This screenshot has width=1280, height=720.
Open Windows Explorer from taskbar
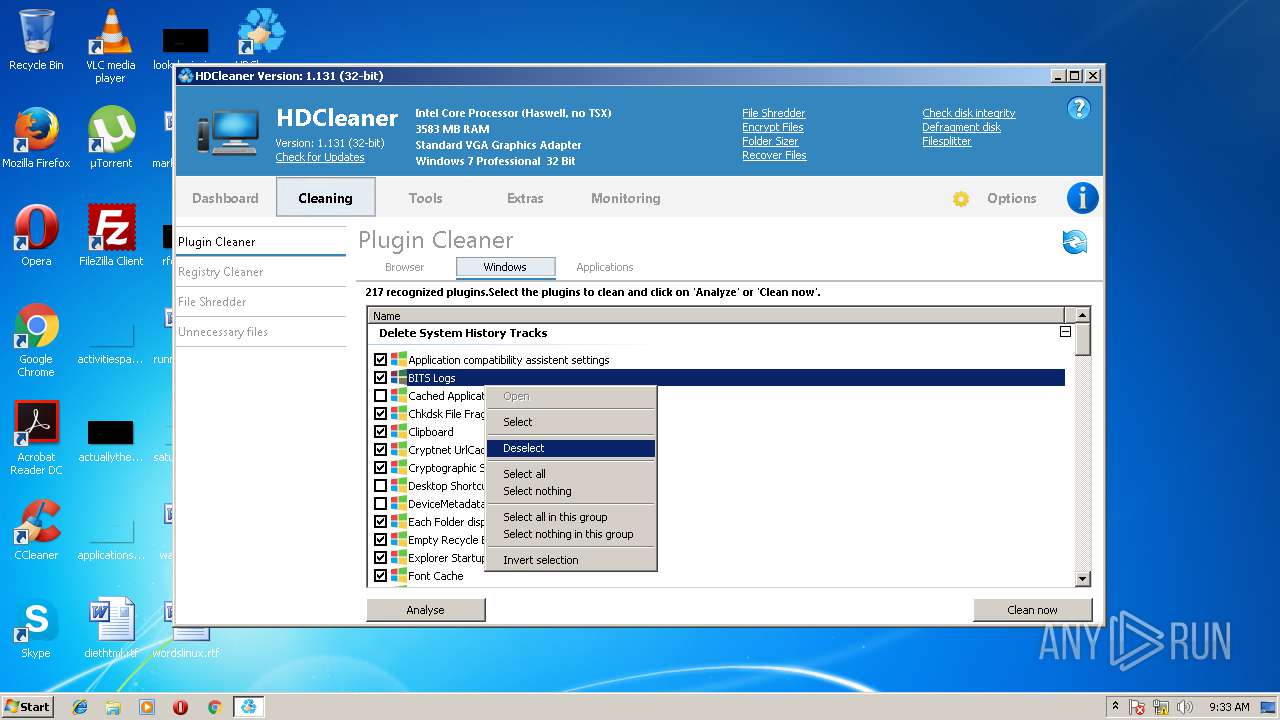click(113, 707)
